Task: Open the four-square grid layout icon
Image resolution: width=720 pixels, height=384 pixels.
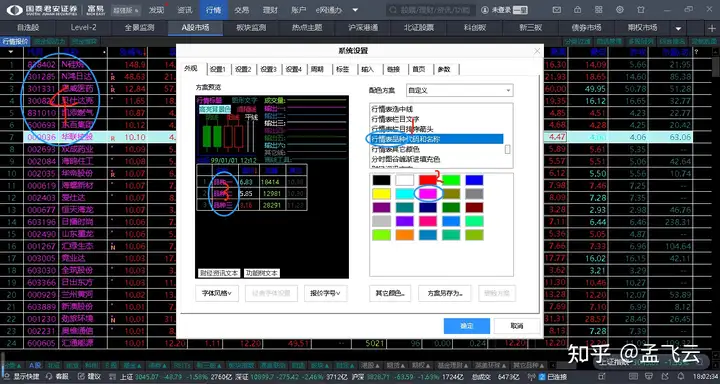Action: (599, 10)
